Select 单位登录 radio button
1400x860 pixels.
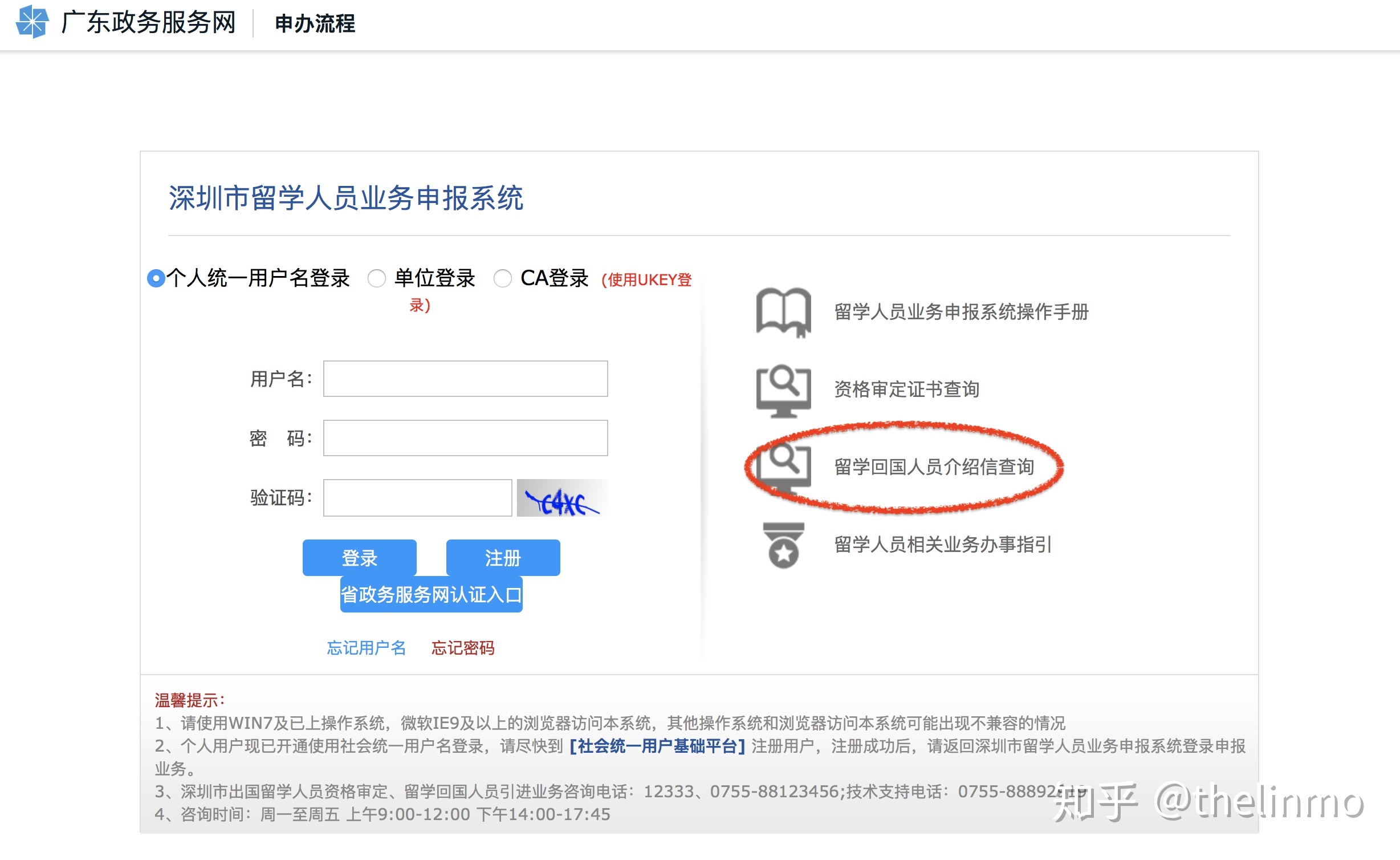376,278
